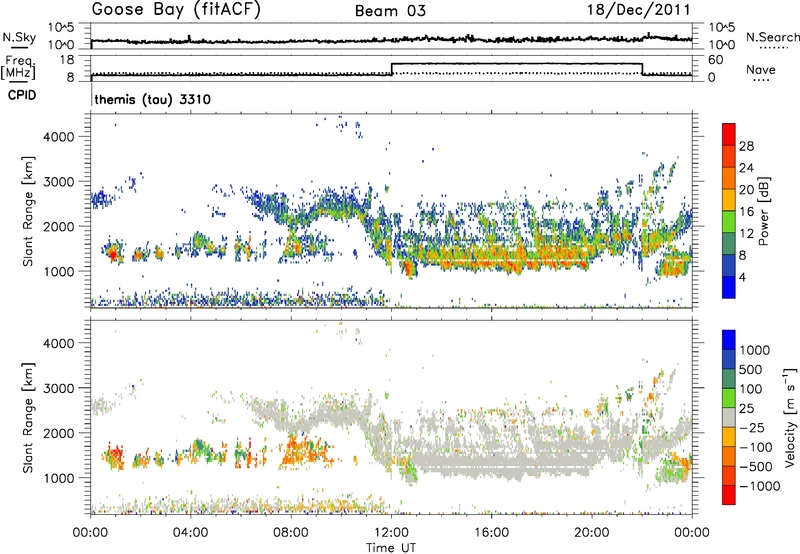This screenshot has width=800, height=554.
Task: Click the 'Power [dB]' colorbar title
Action: coord(763,211)
